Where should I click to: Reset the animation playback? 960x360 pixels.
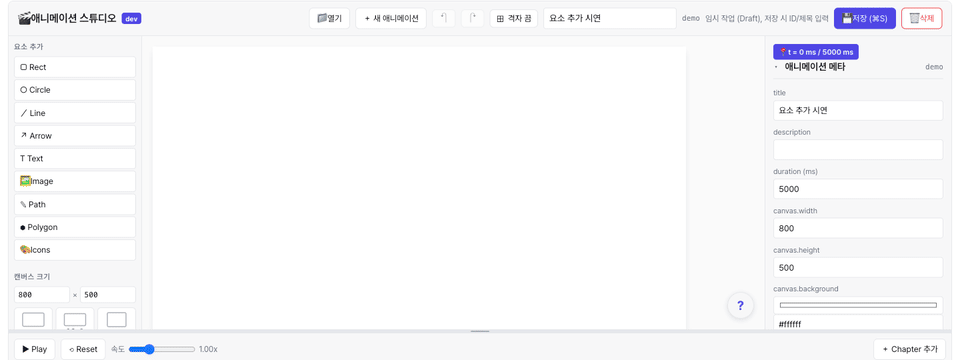83,349
